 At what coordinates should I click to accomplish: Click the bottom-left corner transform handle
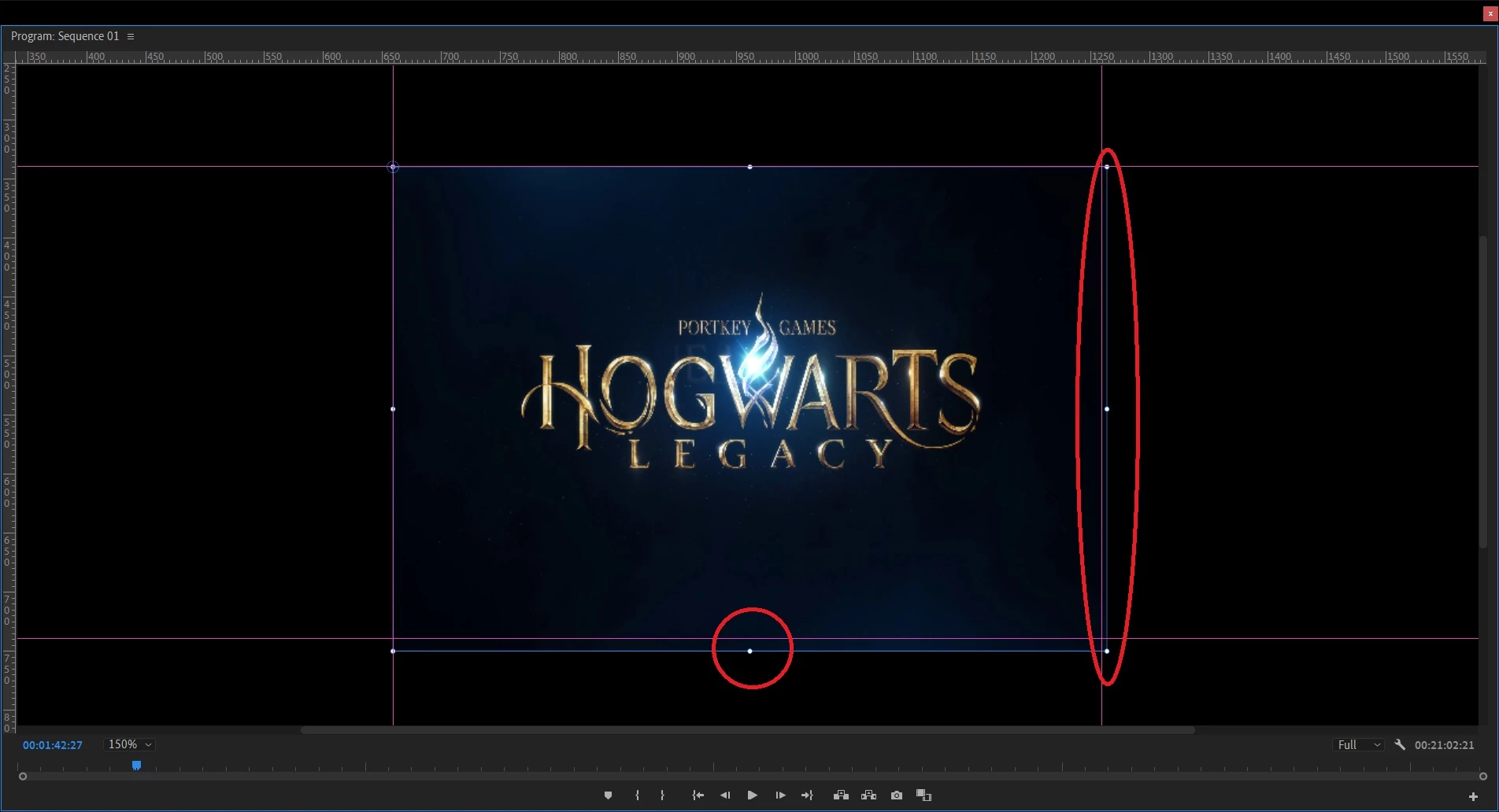(x=393, y=651)
